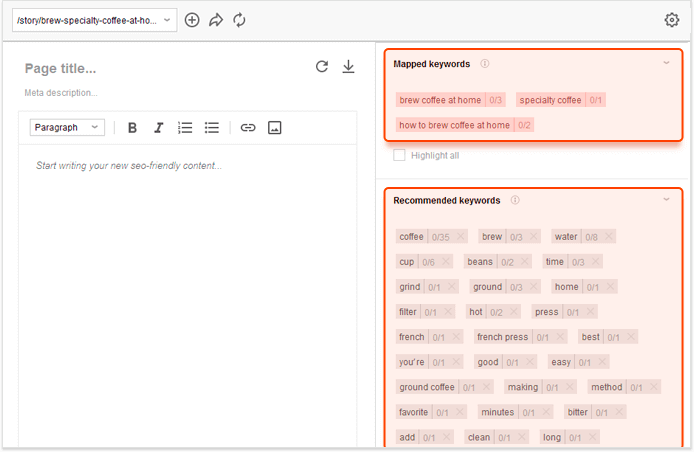Remove the 'time' recommended keyword
Screen dimensions: 694x452
pyautogui.click(x=596, y=262)
